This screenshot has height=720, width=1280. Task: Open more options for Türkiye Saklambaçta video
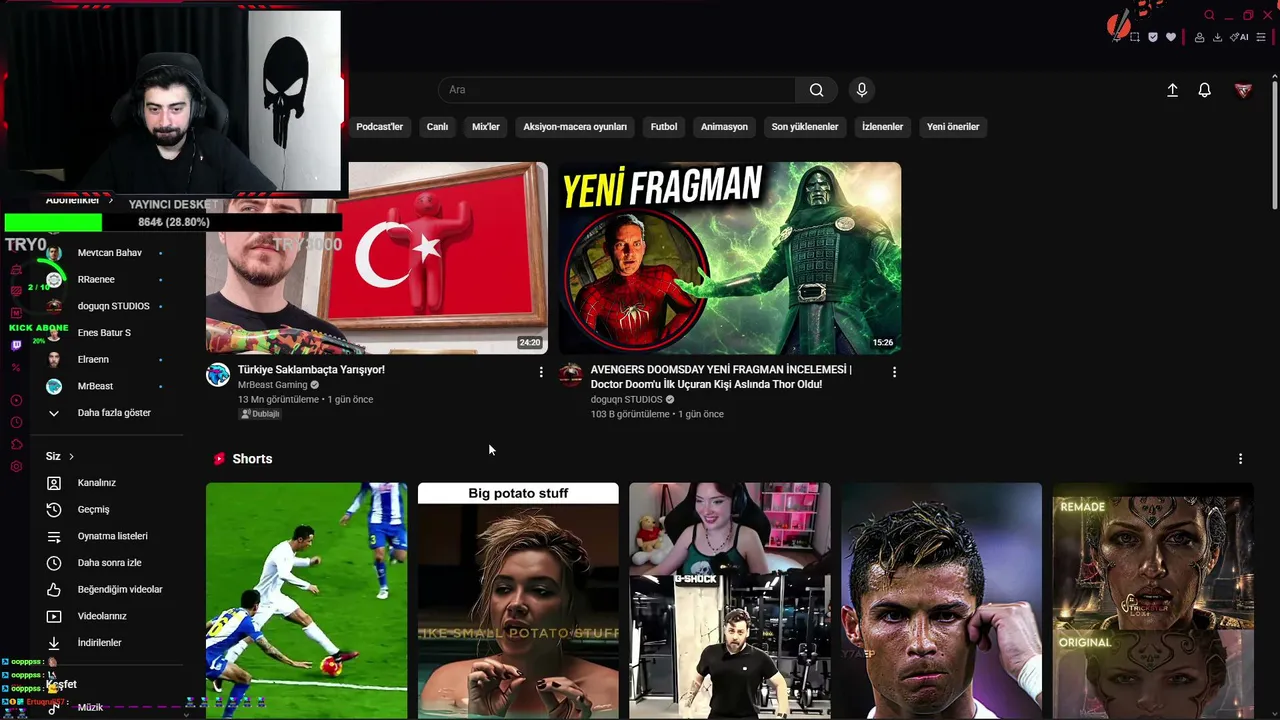(x=541, y=372)
